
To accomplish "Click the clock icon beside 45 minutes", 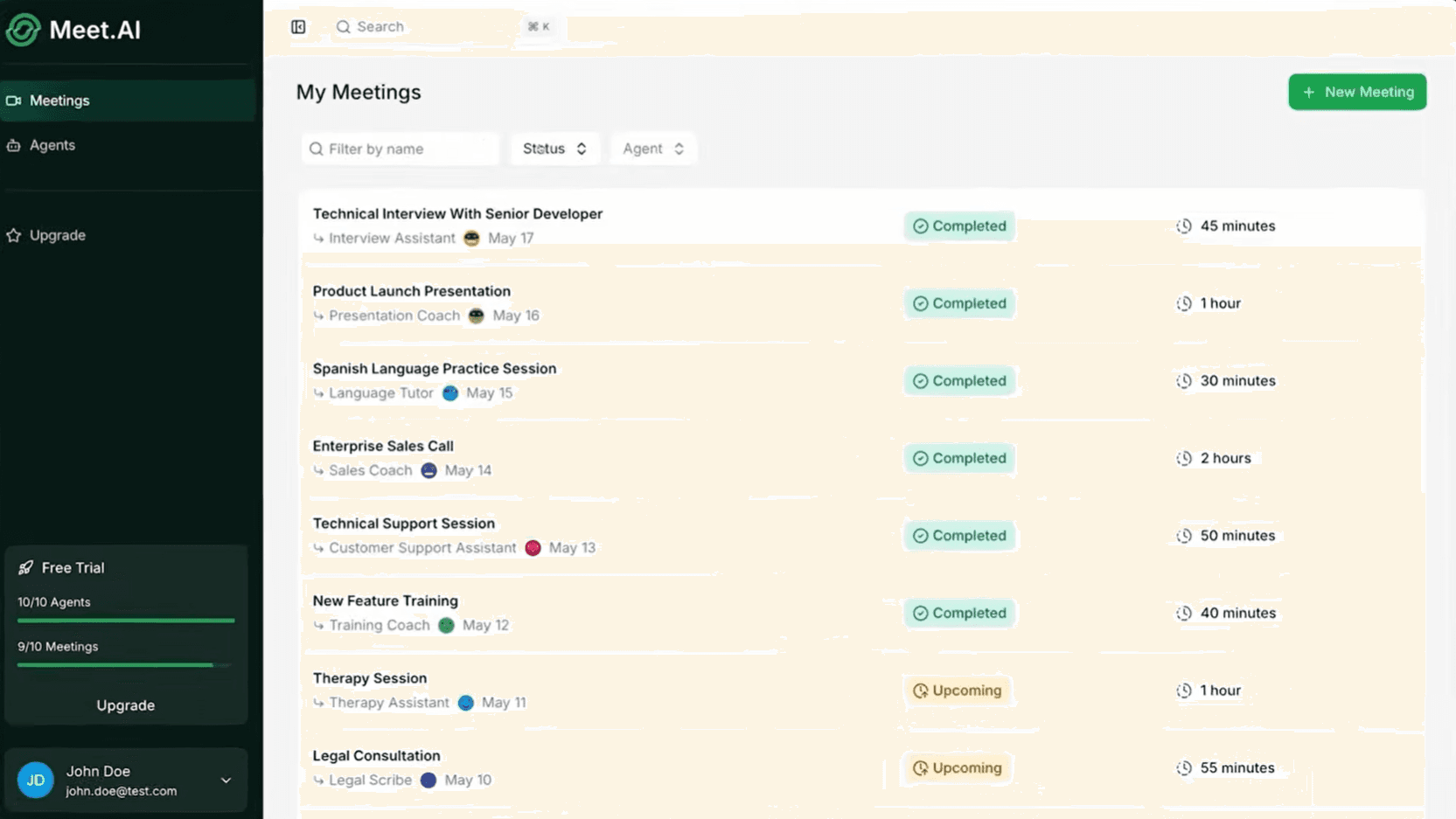I will point(1184,226).
